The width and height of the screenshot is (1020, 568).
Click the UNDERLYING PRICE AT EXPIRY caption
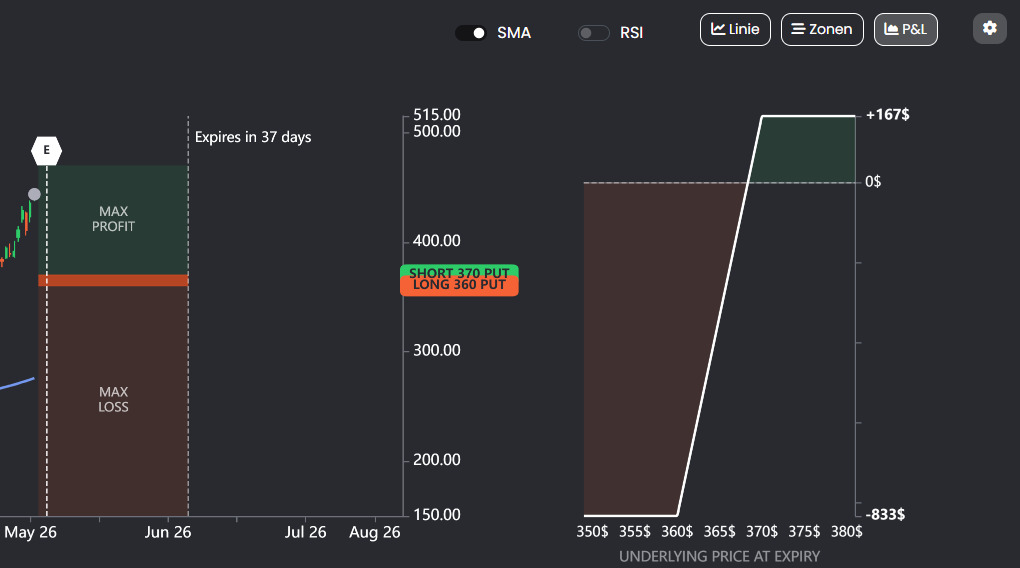coord(719,556)
